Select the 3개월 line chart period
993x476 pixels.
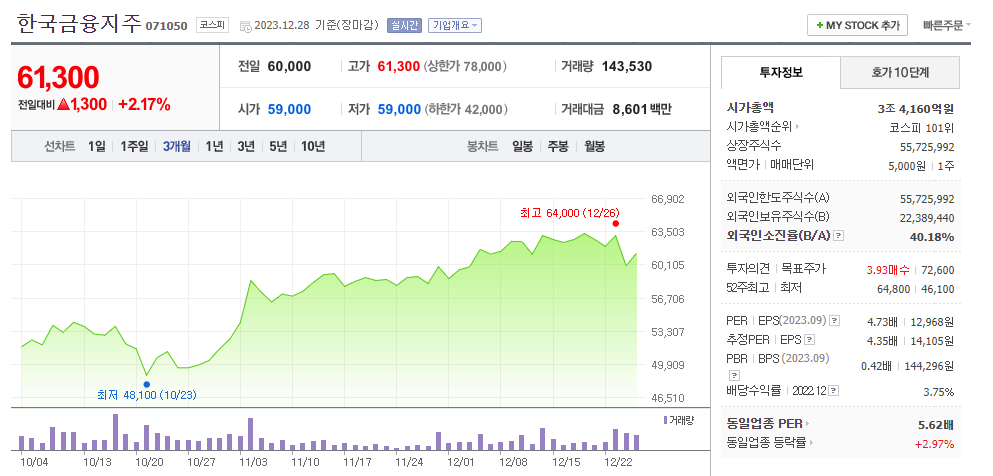tap(177, 146)
